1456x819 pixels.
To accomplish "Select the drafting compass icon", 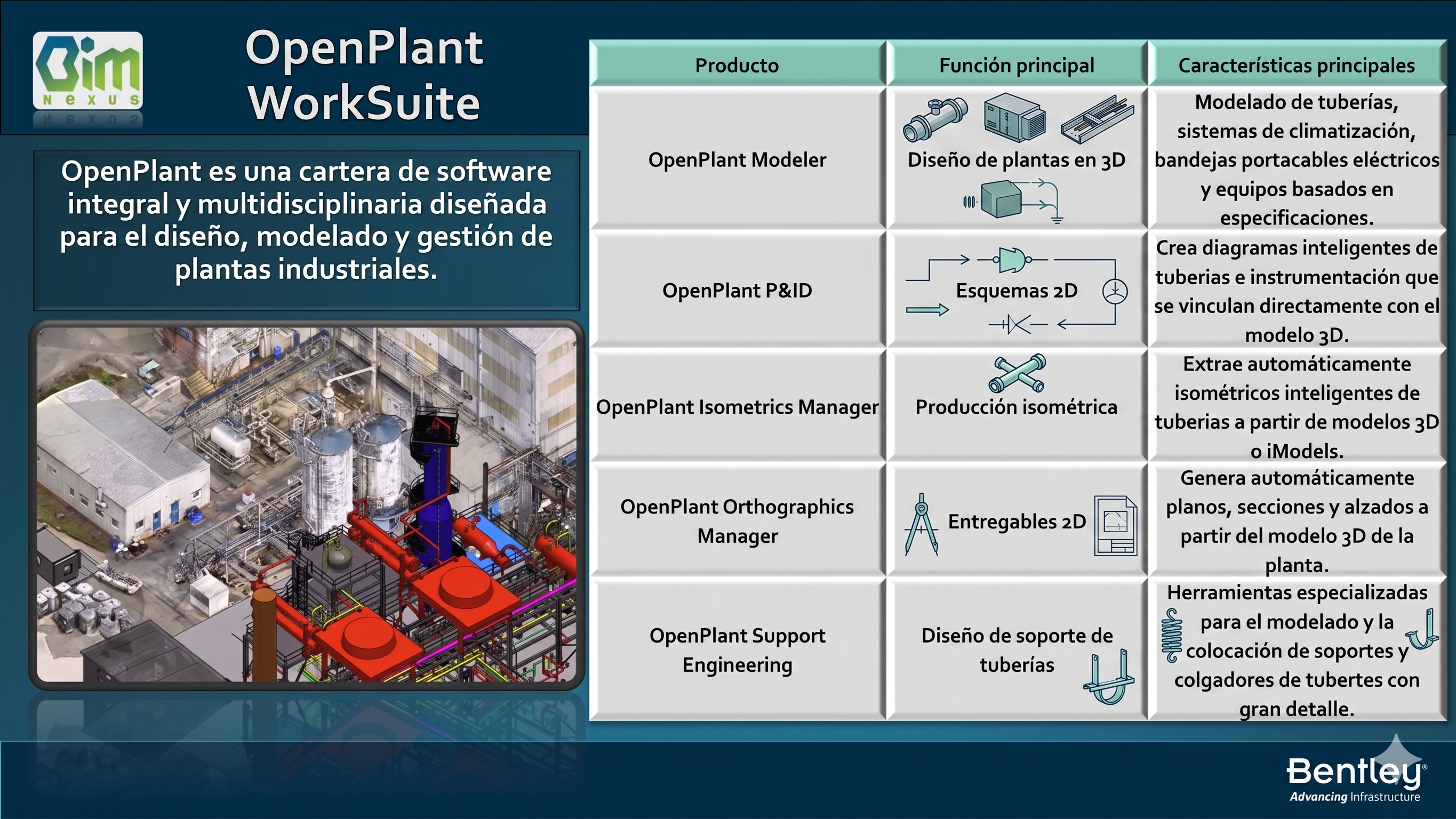I will (921, 524).
